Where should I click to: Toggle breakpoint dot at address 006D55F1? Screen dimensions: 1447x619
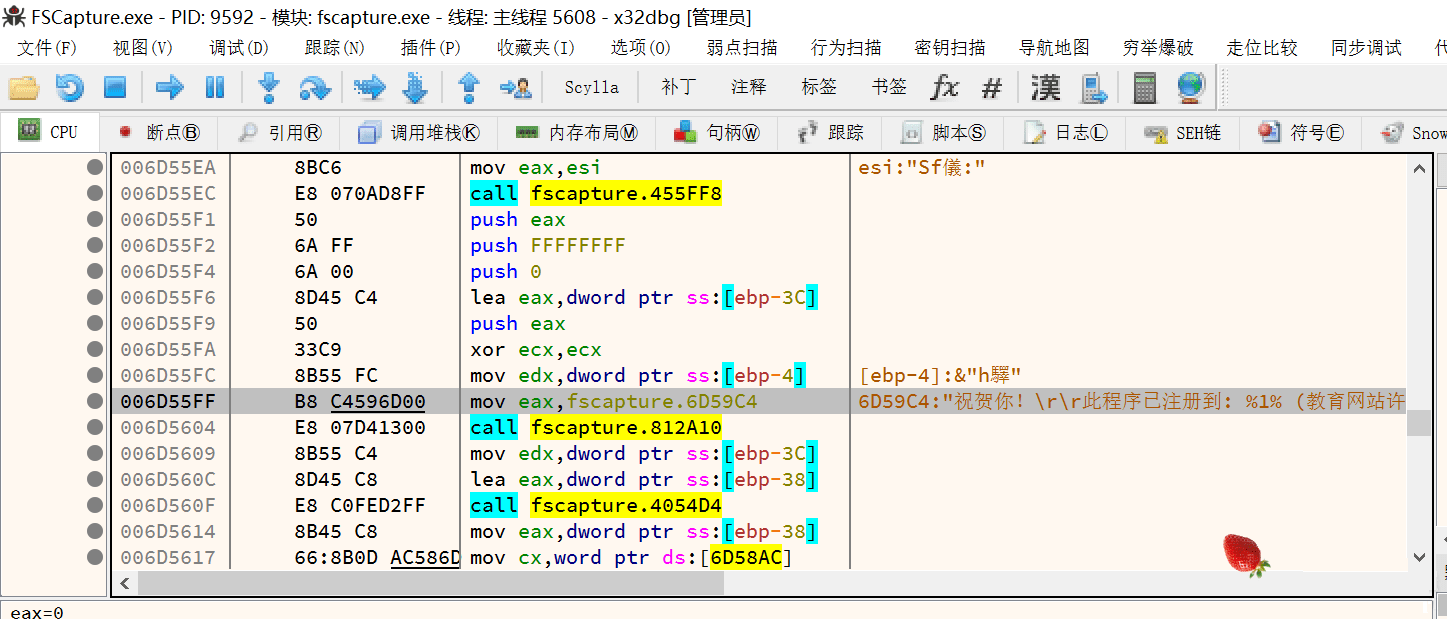coord(95,219)
